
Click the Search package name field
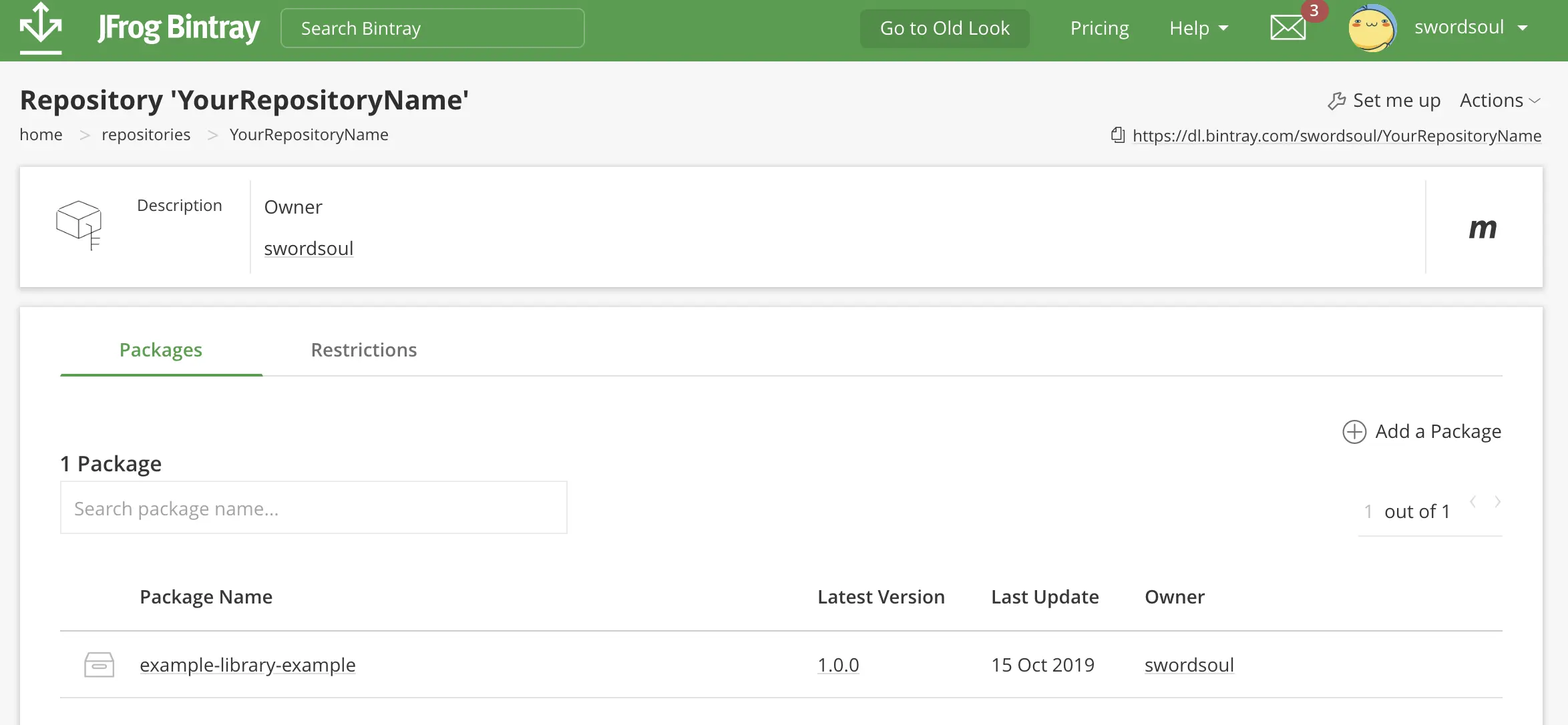pyautogui.click(x=313, y=508)
